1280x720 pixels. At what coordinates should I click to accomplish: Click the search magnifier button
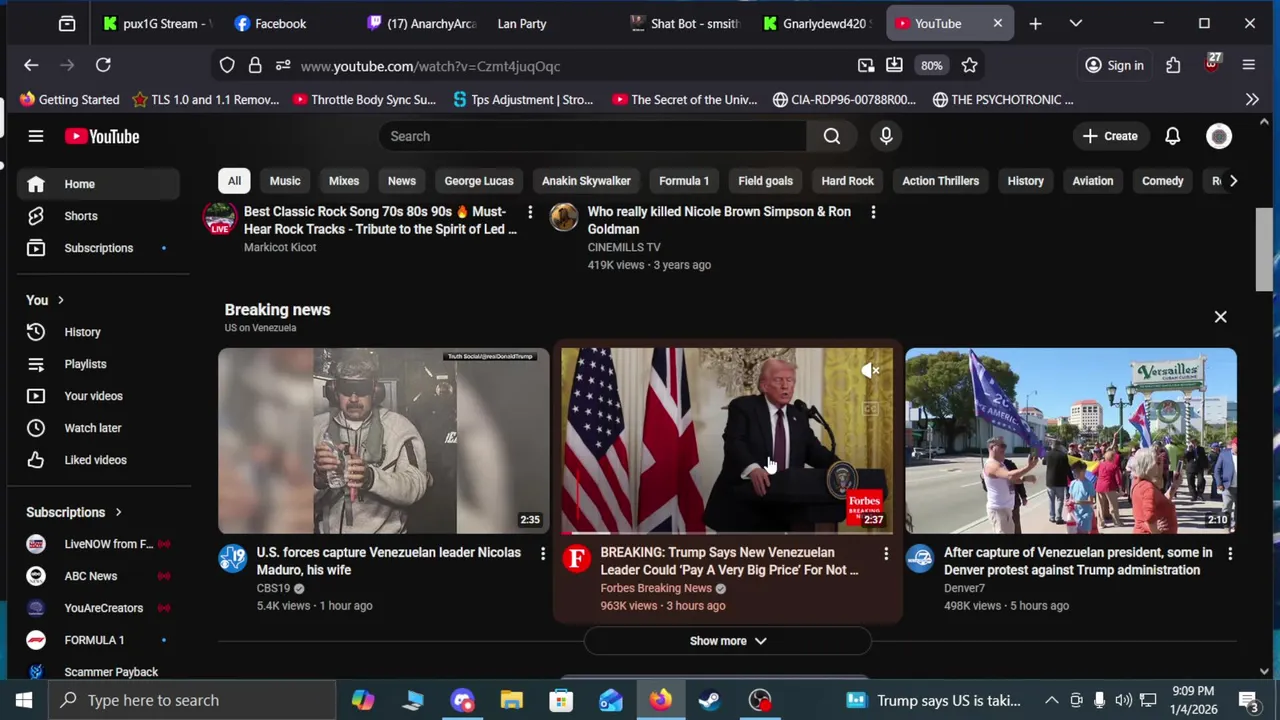(x=832, y=136)
